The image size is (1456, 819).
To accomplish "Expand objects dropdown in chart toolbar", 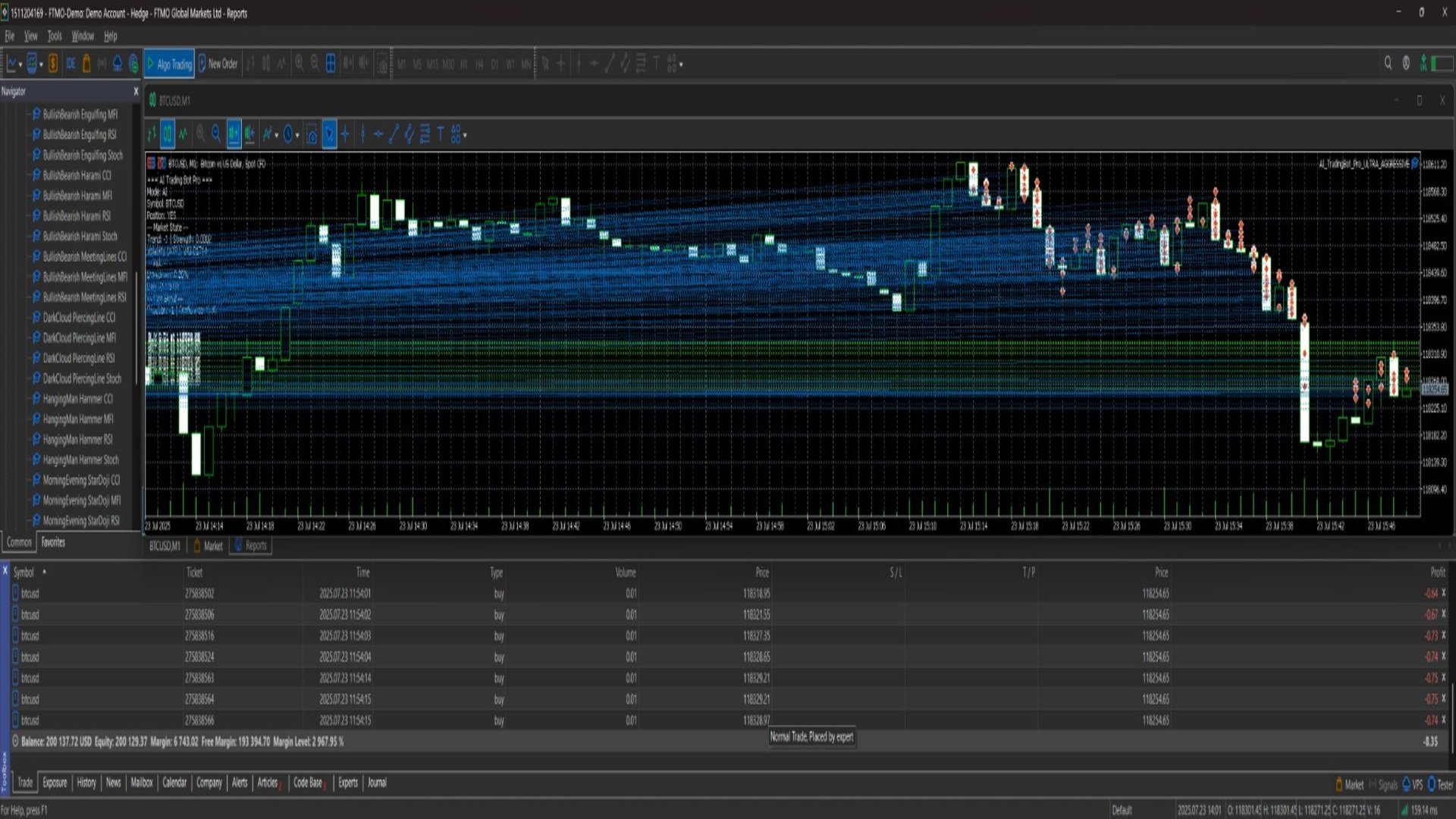I will [465, 136].
